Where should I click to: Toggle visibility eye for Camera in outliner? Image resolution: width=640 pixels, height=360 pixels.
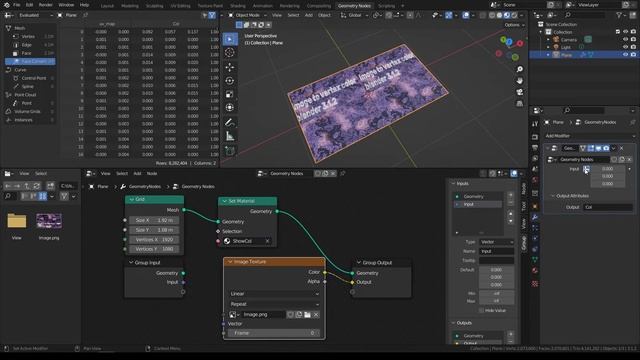(625, 40)
